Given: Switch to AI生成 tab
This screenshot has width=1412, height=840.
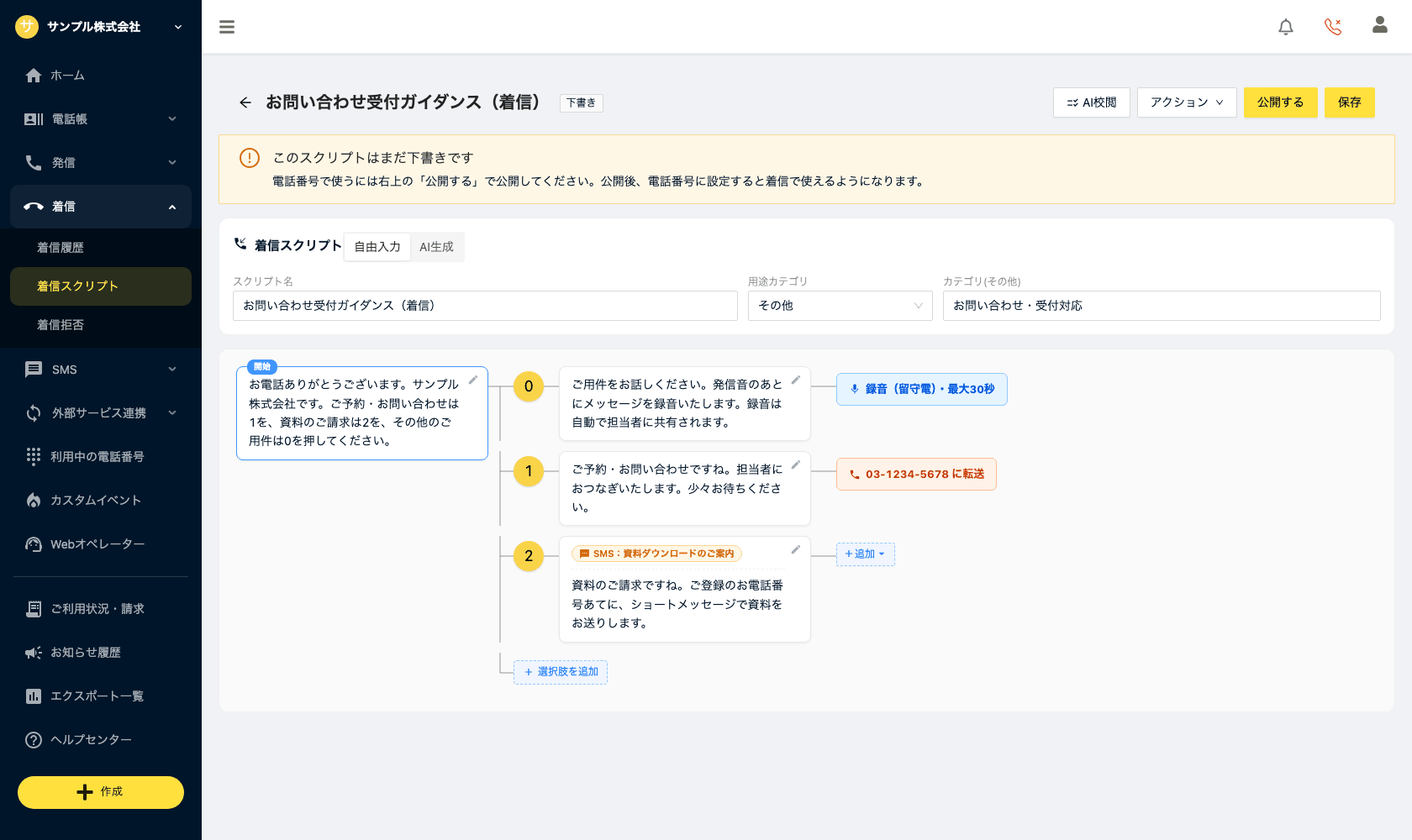Looking at the screenshot, I should (x=436, y=247).
